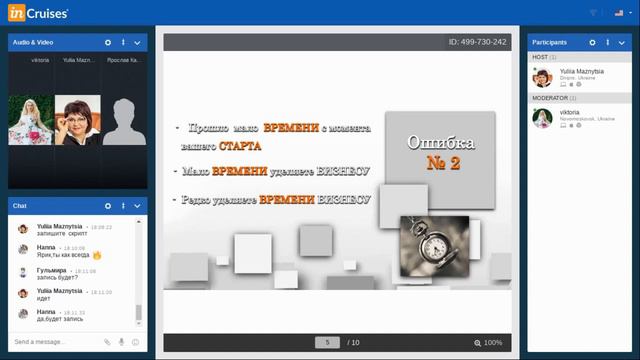
Task: Click the MODERATOR section header
Action: (580, 98)
